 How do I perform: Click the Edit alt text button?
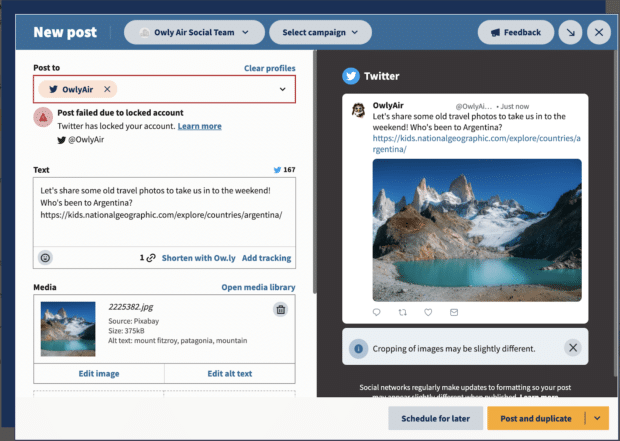(x=230, y=374)
